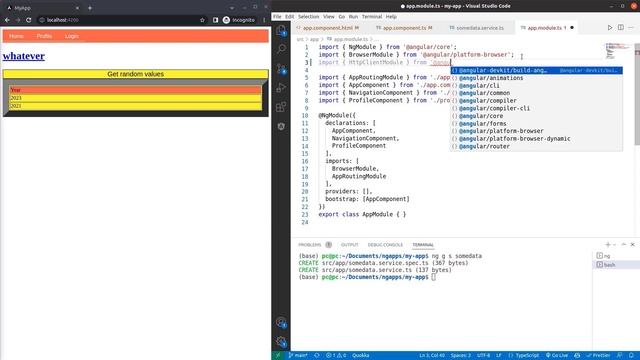
Task: Select @angular/animations suggestion
Action: [536, 78]
